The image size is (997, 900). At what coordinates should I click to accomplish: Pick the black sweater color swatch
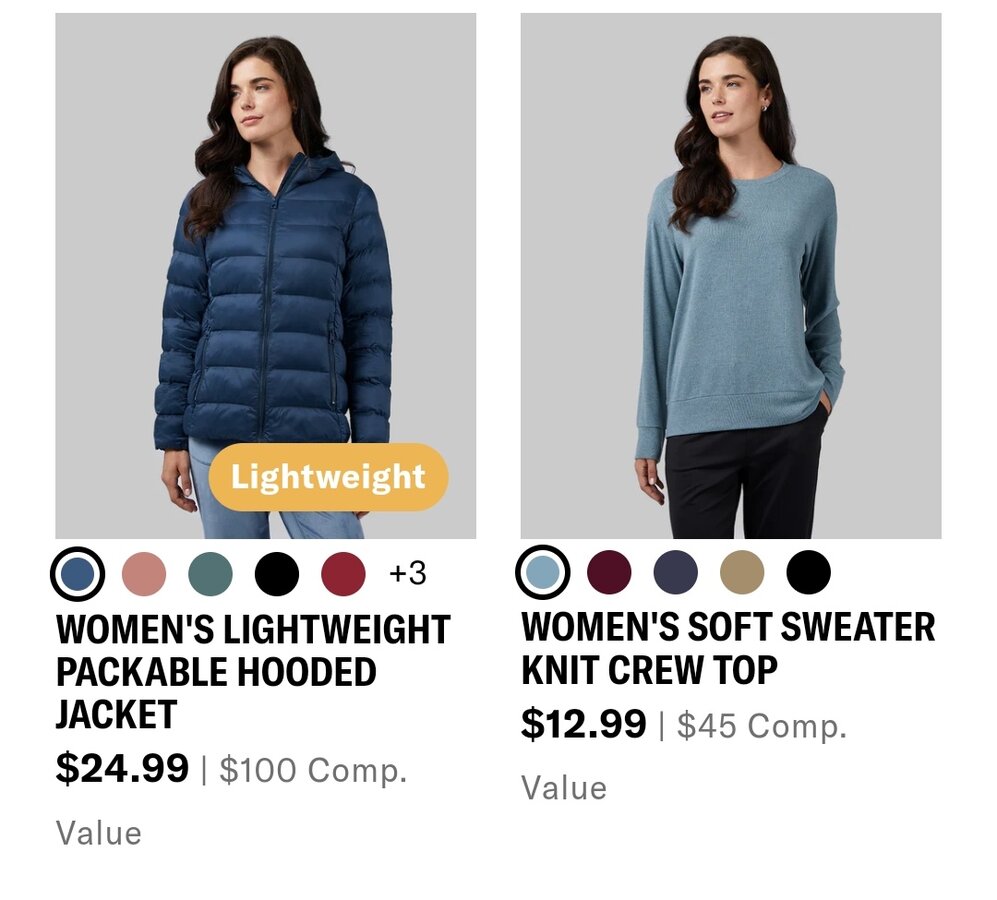point(808,572)
